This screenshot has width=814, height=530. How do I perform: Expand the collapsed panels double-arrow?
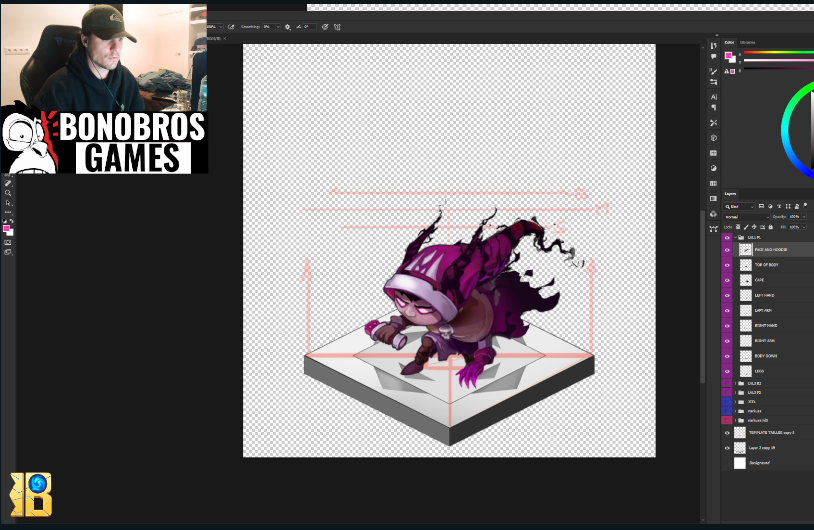pyautogui.click(x=717, y=35)
